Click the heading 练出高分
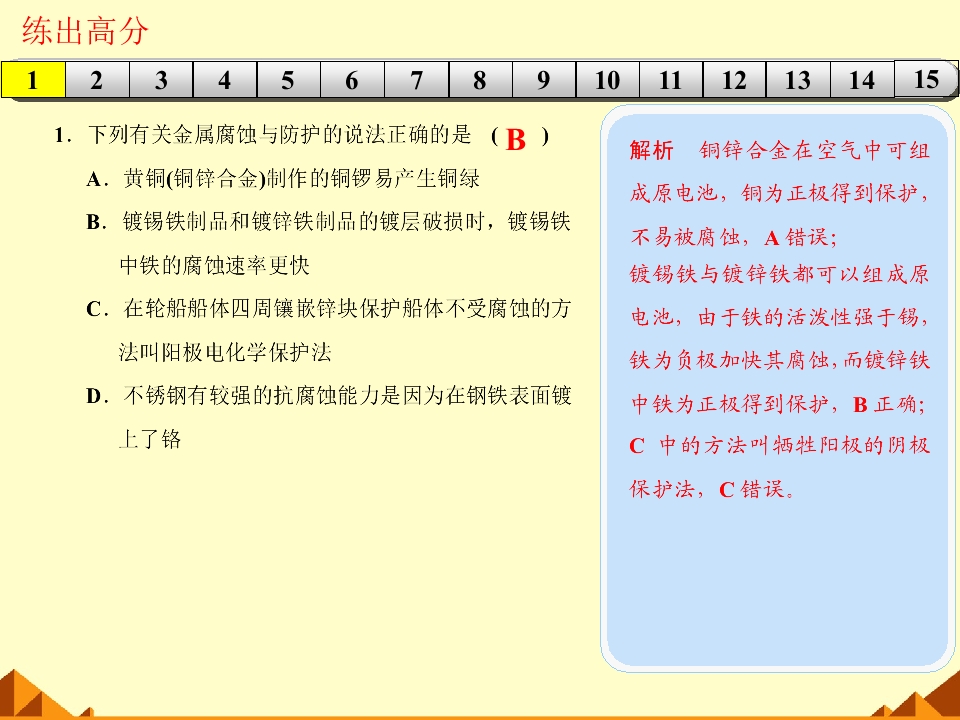960x720 pixels. tap(85, 31)
